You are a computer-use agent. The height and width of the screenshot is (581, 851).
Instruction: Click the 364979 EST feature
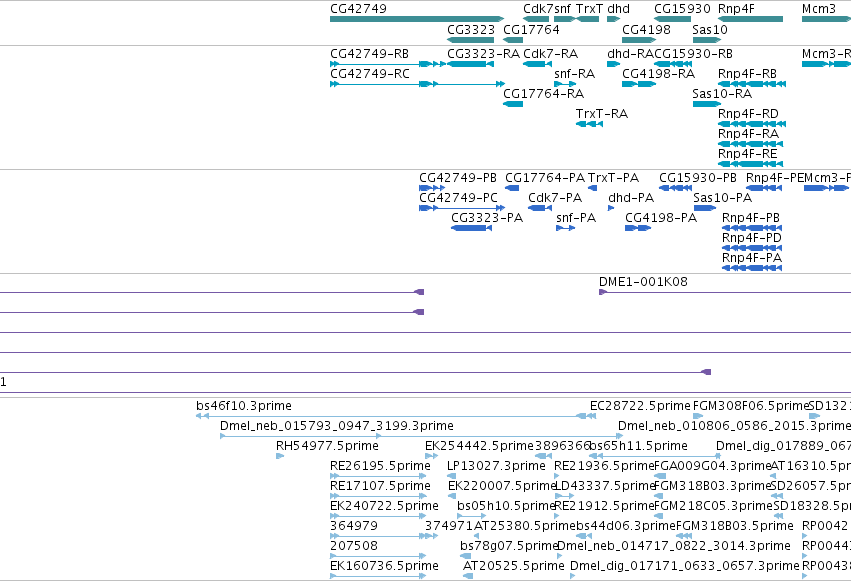[x=384, y=537]
